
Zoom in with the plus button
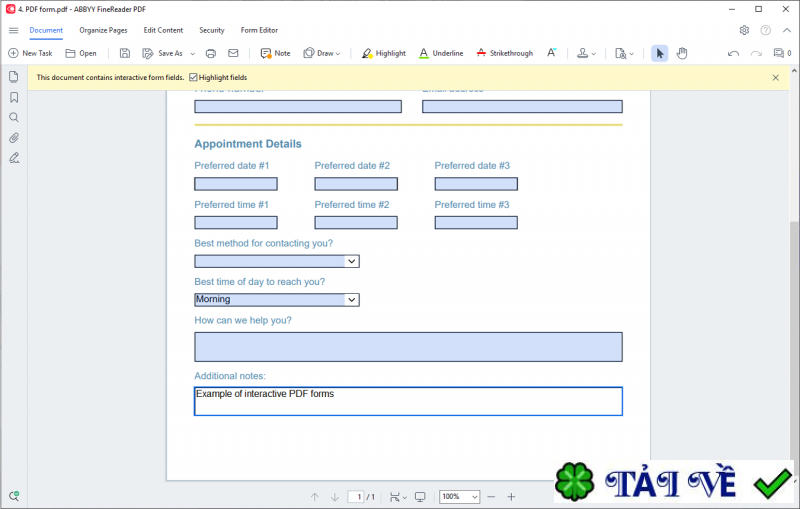coord(511,497)
